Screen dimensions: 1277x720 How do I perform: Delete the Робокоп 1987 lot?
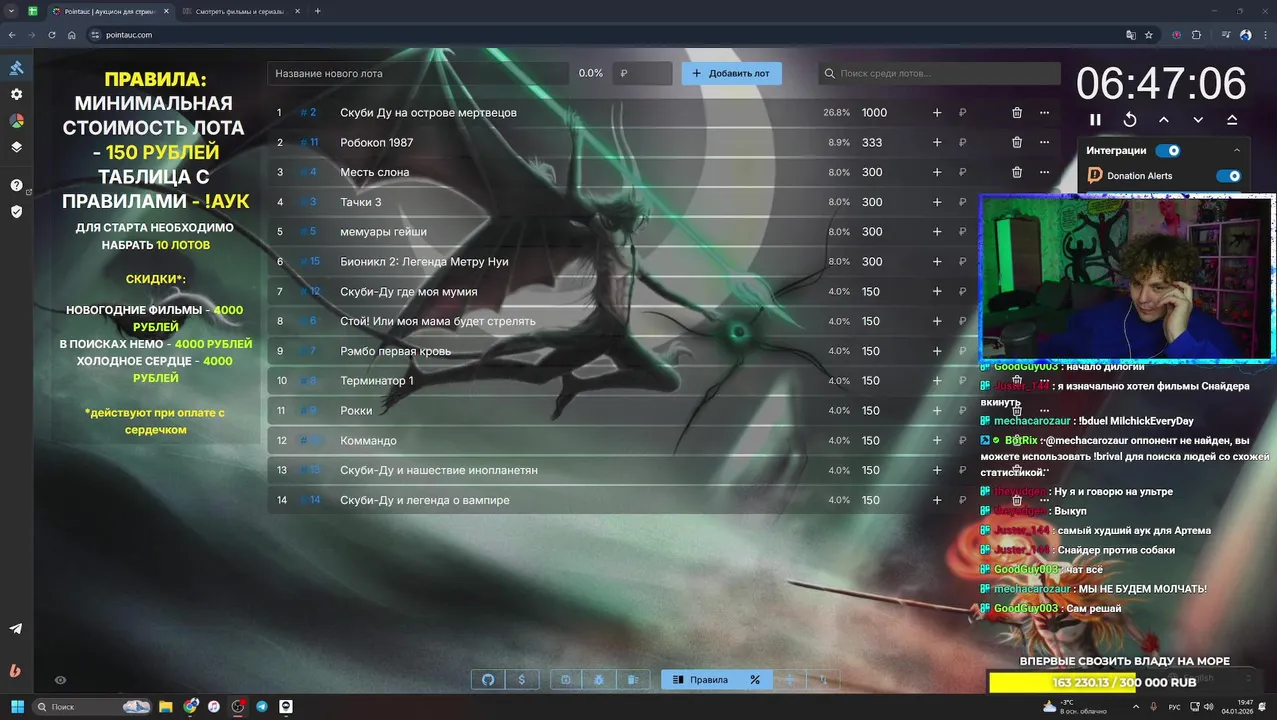[x=1017, y=143]
